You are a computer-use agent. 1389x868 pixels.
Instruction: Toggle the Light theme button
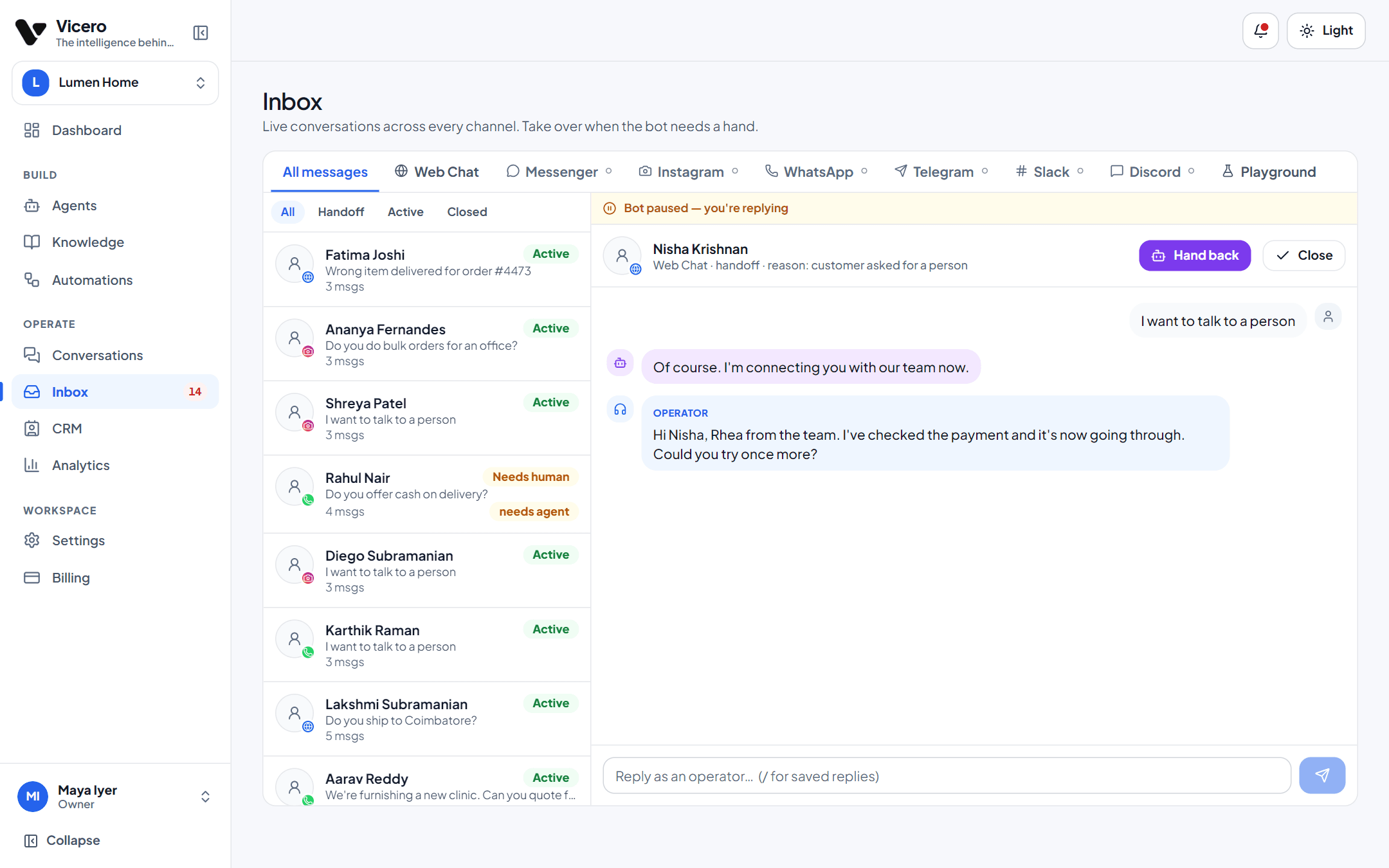[1326, 31]
